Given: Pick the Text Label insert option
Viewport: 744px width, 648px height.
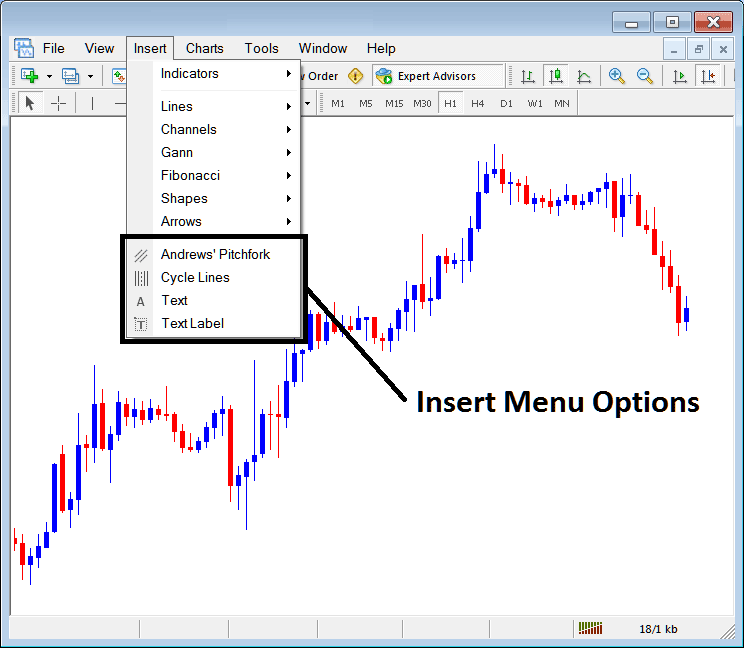Looking at the screenshot, I should tap(192, 323).
